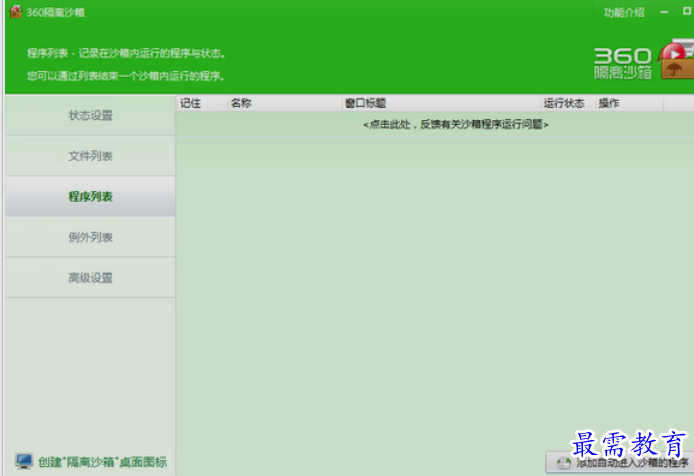Image resolution: width=694 pixels, height=476 pixels.
Task: Click the 功能介绍 link in title bar
Action: (624, 12)
